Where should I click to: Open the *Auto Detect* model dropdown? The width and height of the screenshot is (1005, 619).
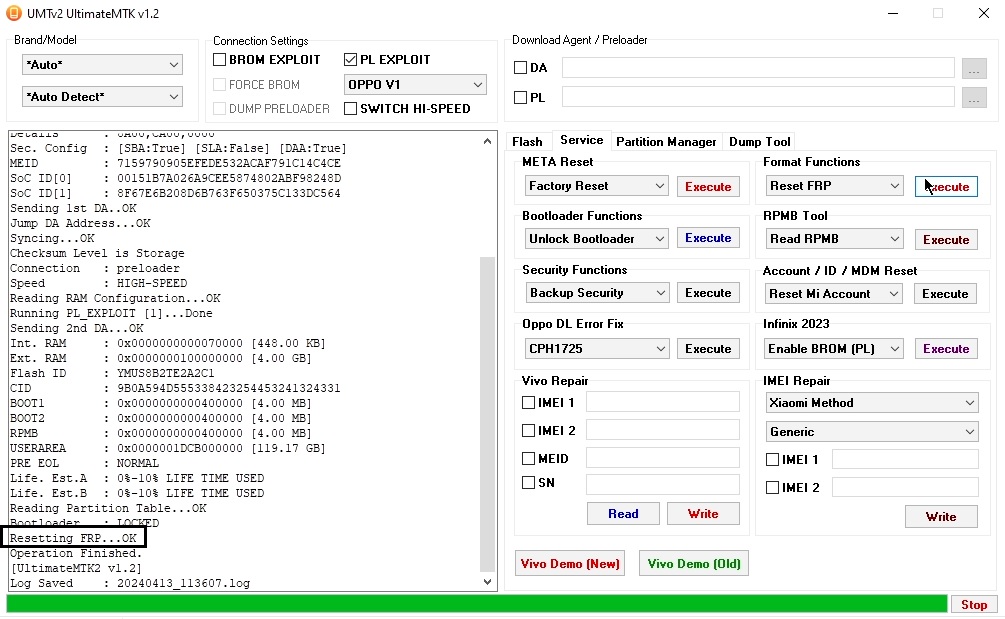102,97
